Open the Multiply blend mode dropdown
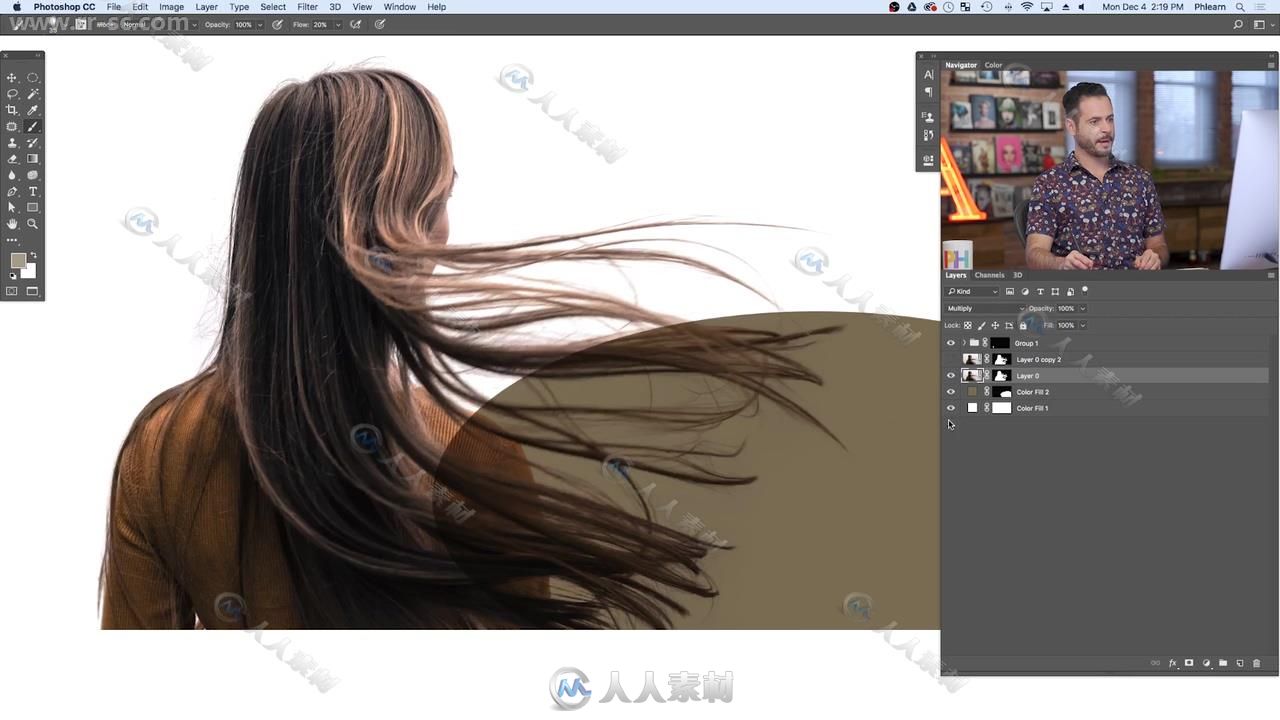Image resolution: width=1280 pixels, height=720 pixels. tap(985, 308)
